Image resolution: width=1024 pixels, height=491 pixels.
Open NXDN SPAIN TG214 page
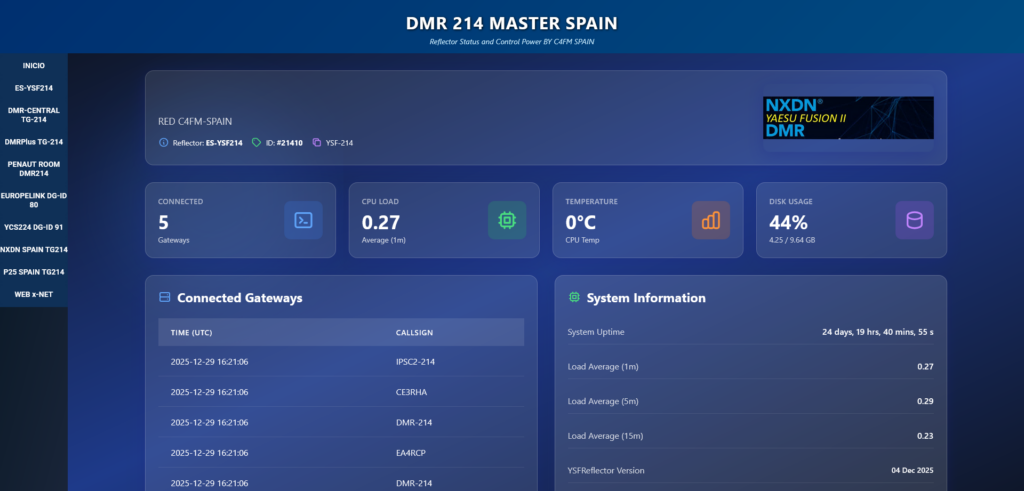pos(34,249)
